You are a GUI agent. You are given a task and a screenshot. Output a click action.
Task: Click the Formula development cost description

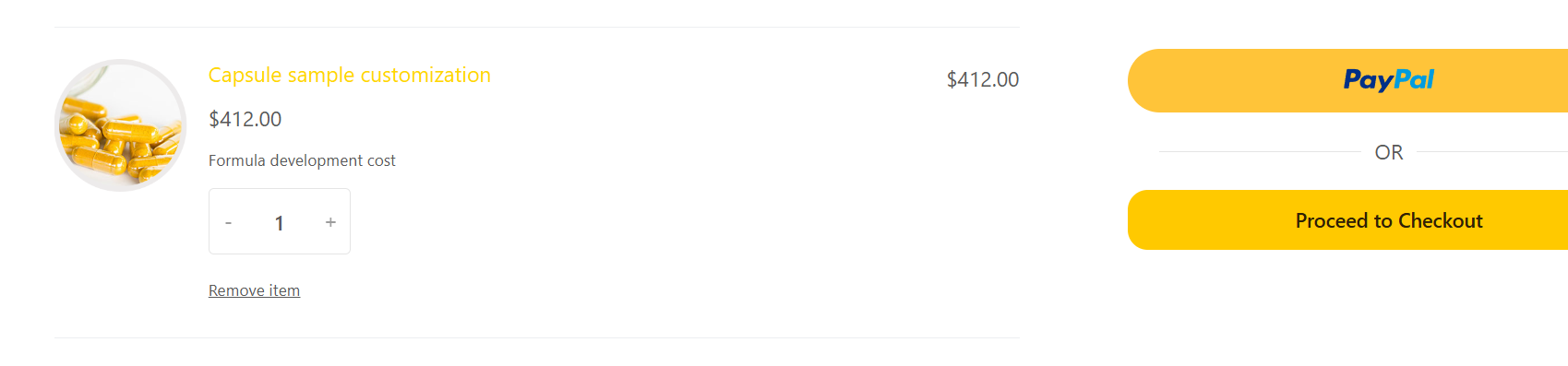(302, 160)
